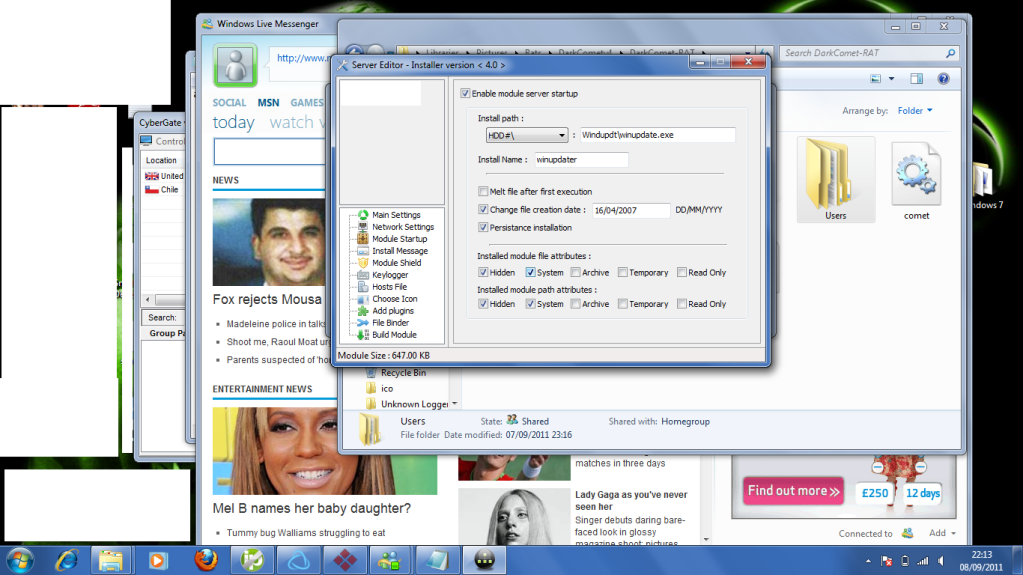This screenshot has width=1023, height=575.
Task: Open Windows Media Player taskbar icon
Action: pos(157,561)
